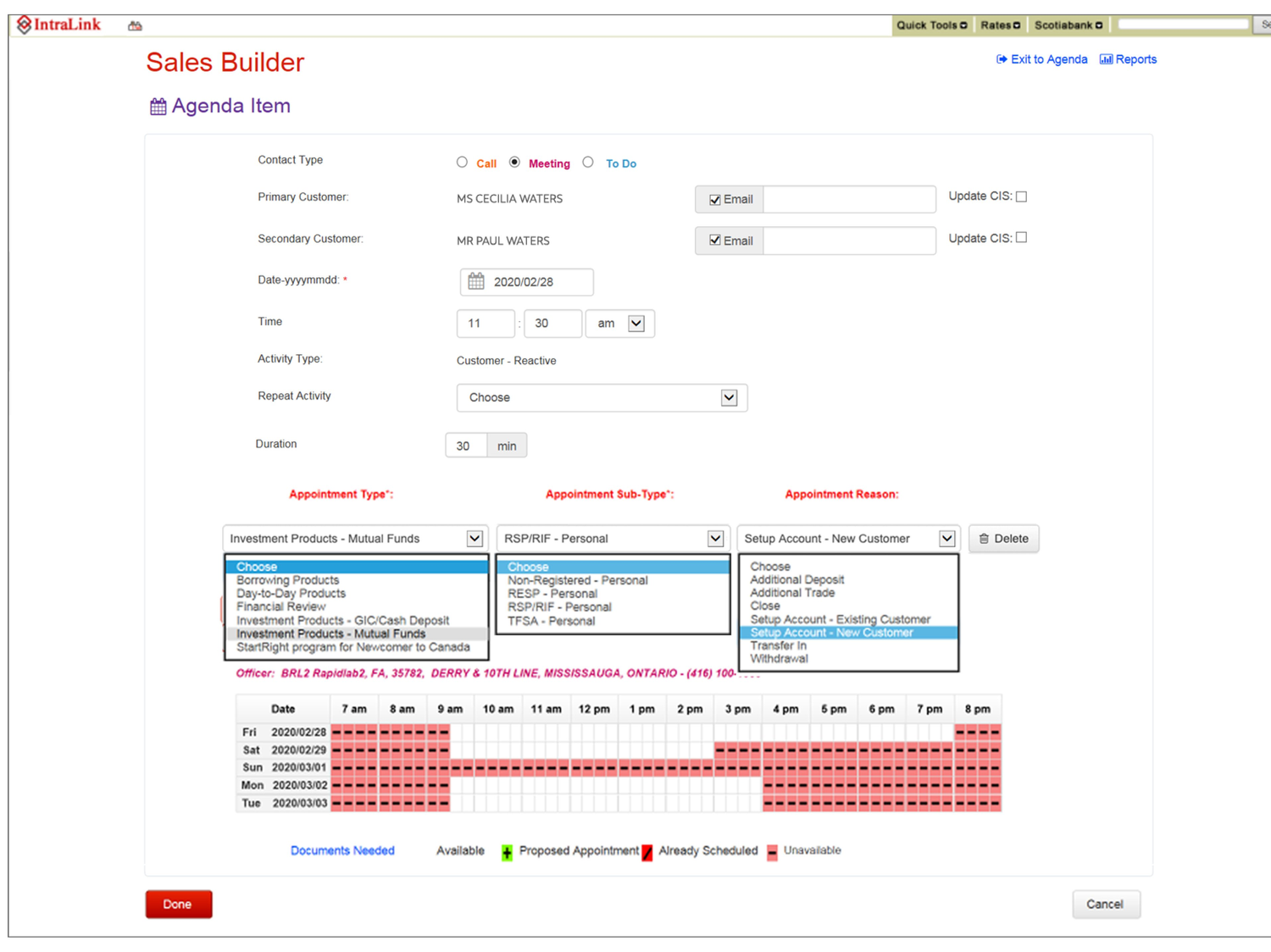The height and width of the screenshot is (952, 1271).
Task: Select Mon 2020/03/02 row in schedule
Action: pyautogui.click(x=619, y=785)
